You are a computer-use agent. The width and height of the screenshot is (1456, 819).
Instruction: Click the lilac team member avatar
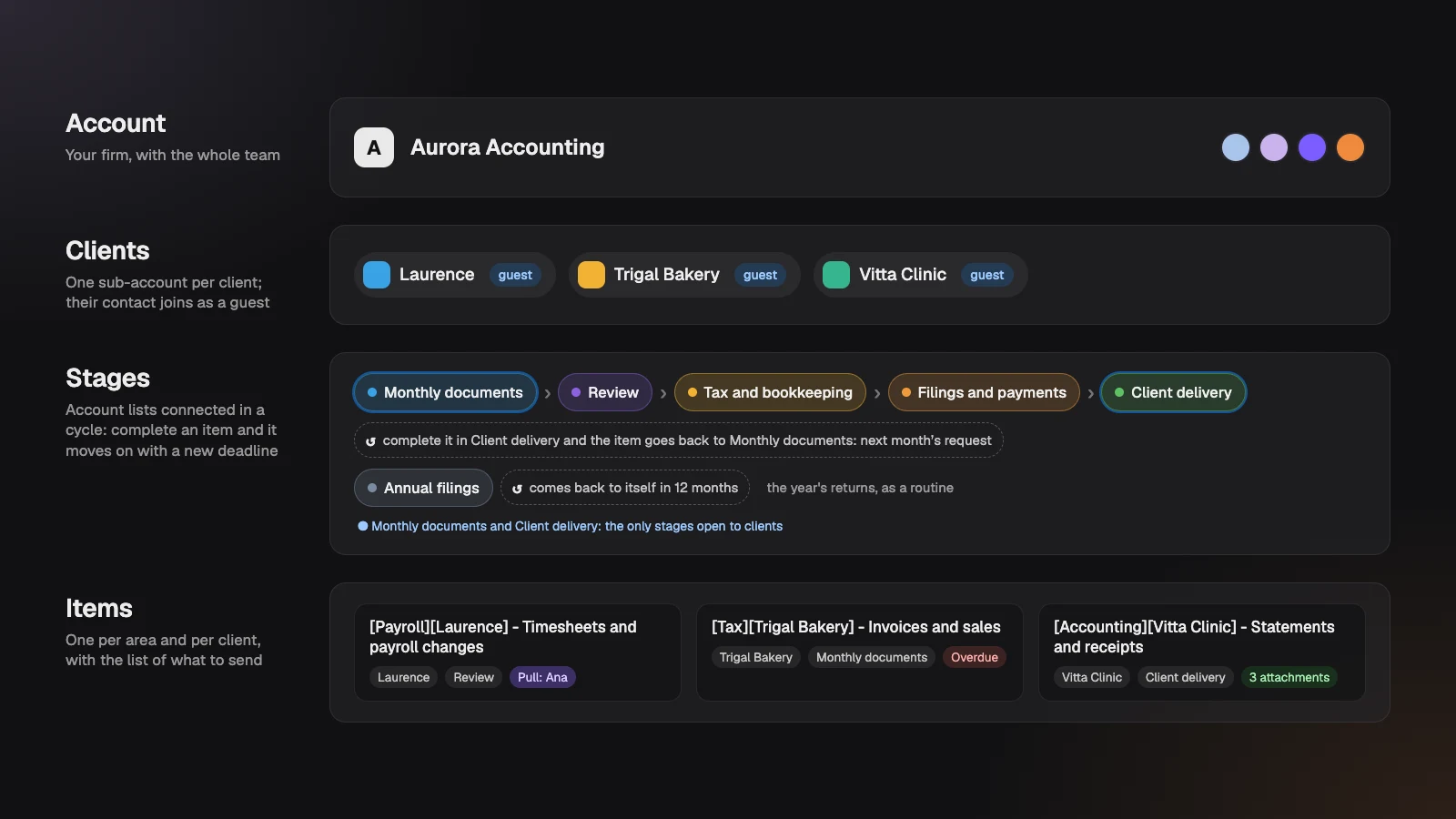click(1274, 147)
